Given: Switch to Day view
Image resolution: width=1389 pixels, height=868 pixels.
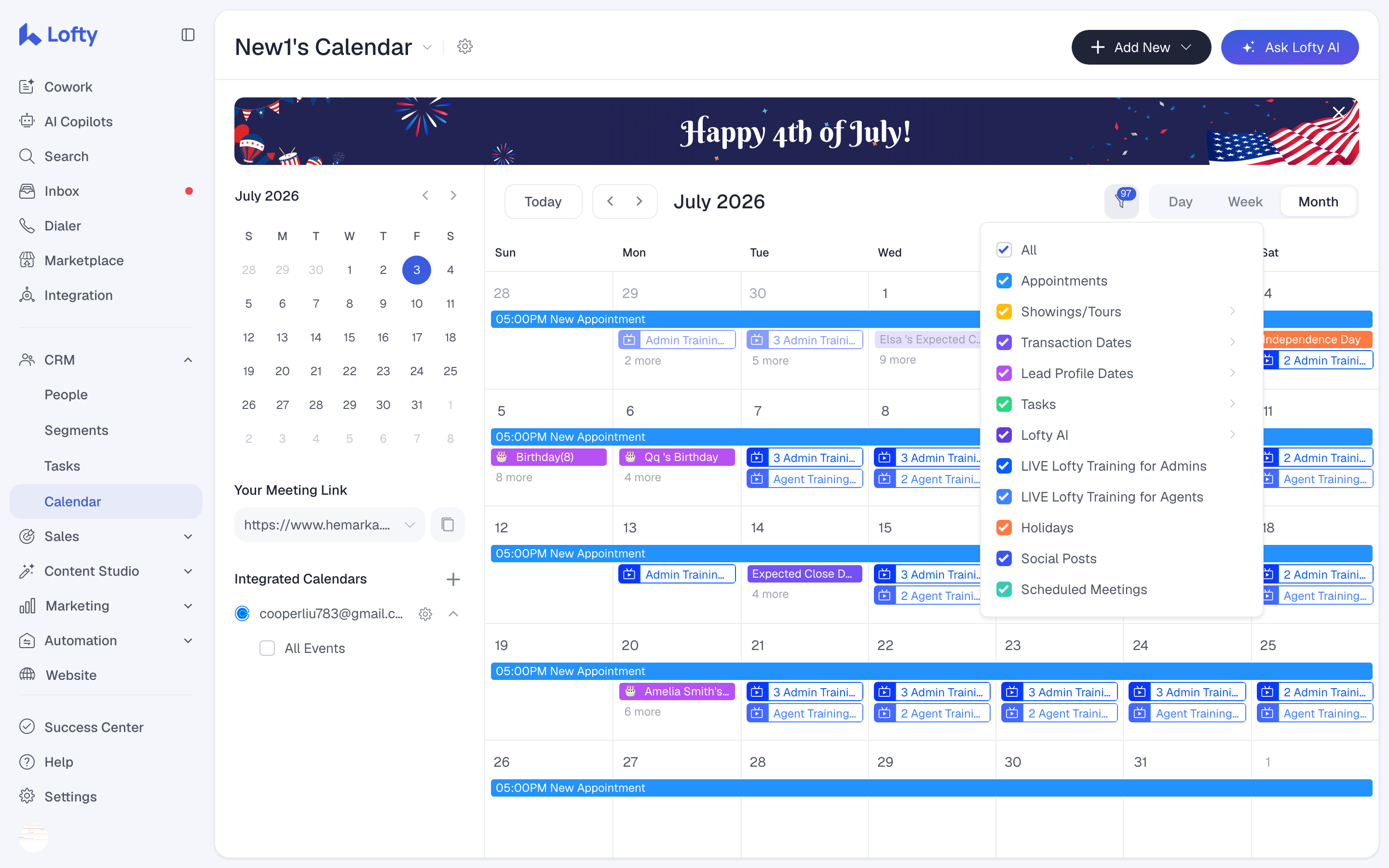Looking at the screenshot, I should click(1180, 202).
